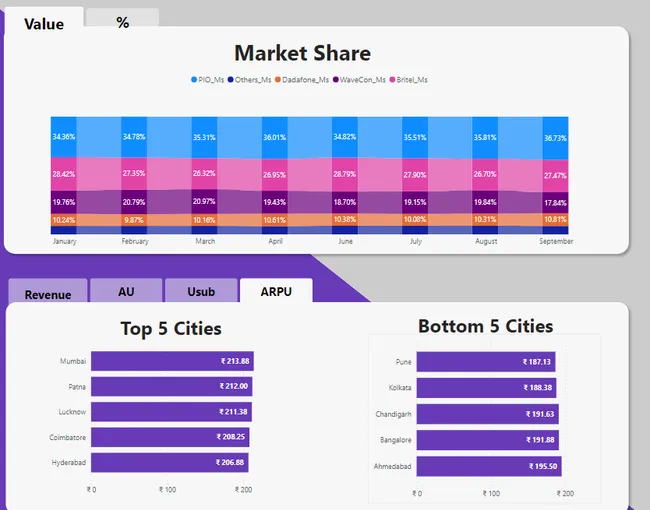Click the January 10.24% Dadafone segment
The image size is (650, 510).
(x=63, y=220)
